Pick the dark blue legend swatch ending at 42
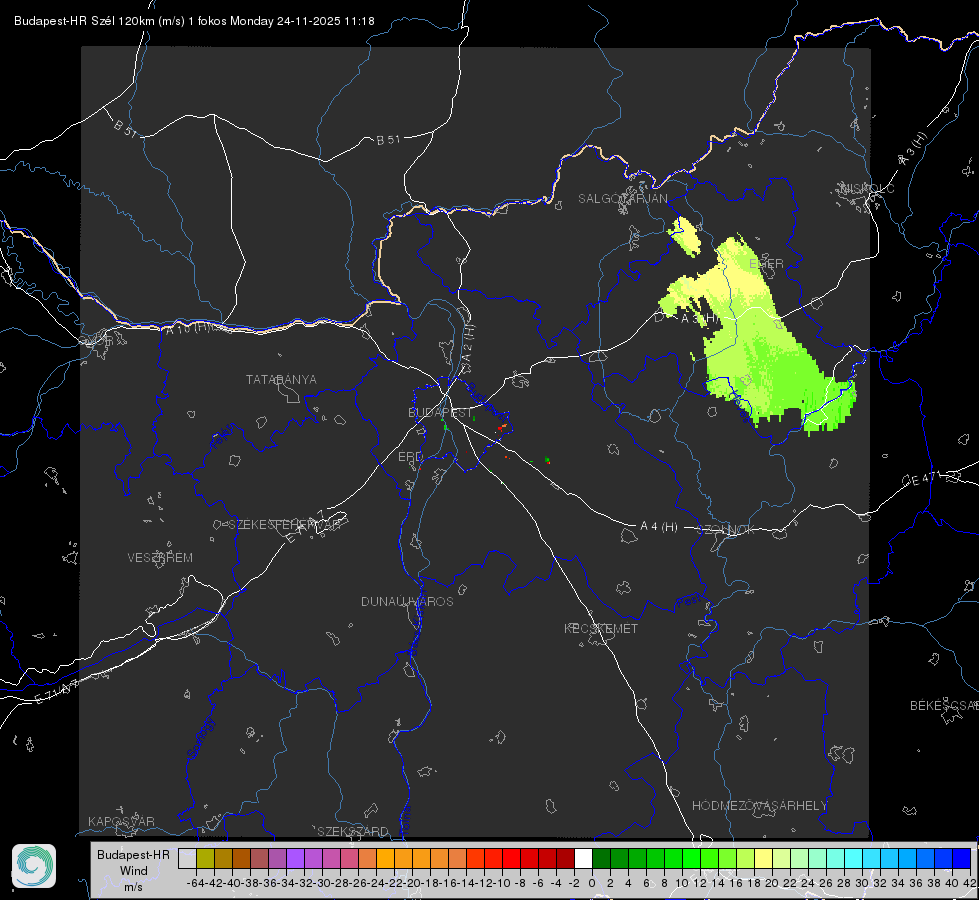979x900 pixels. (x=962, y=858)
